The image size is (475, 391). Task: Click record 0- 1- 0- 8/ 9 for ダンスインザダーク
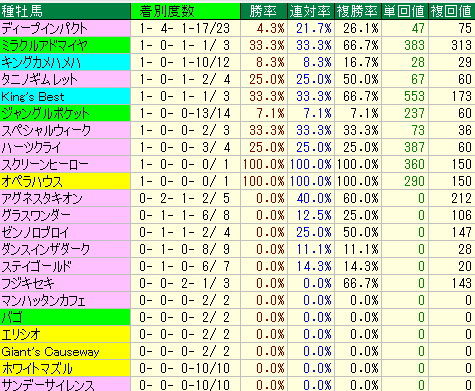point(185,250)
